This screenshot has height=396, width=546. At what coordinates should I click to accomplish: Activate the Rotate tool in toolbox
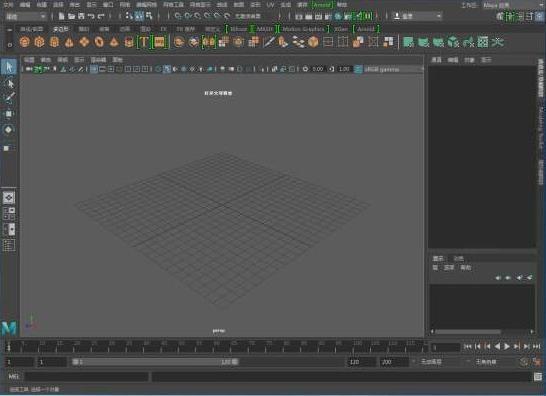[x=9, y=130]
